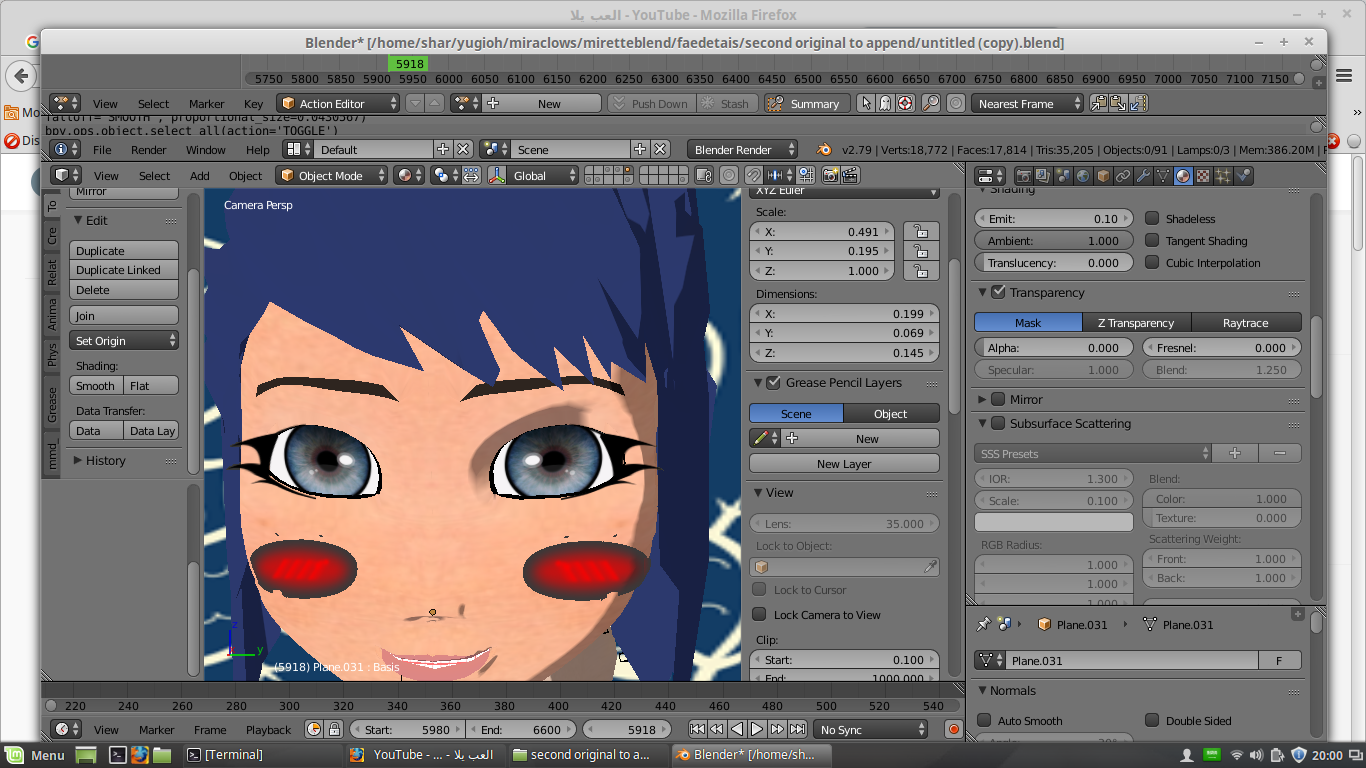Open the Material properties tab (sphere icon)
The height and width of the screenshot is (768, 1366).
point(1183,176)
